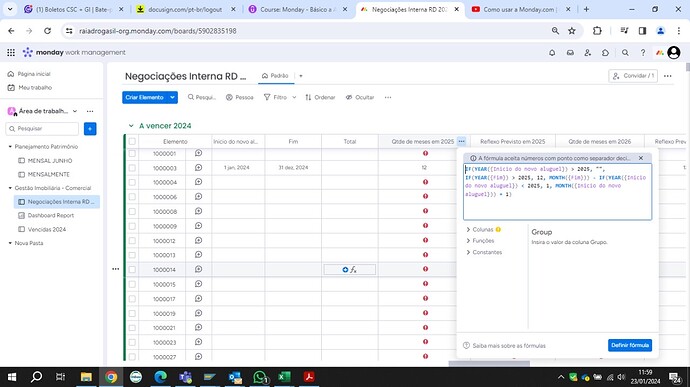Expand Nova Pasta folder
Viewport: 690px width, 387px height.
(10, 243)
